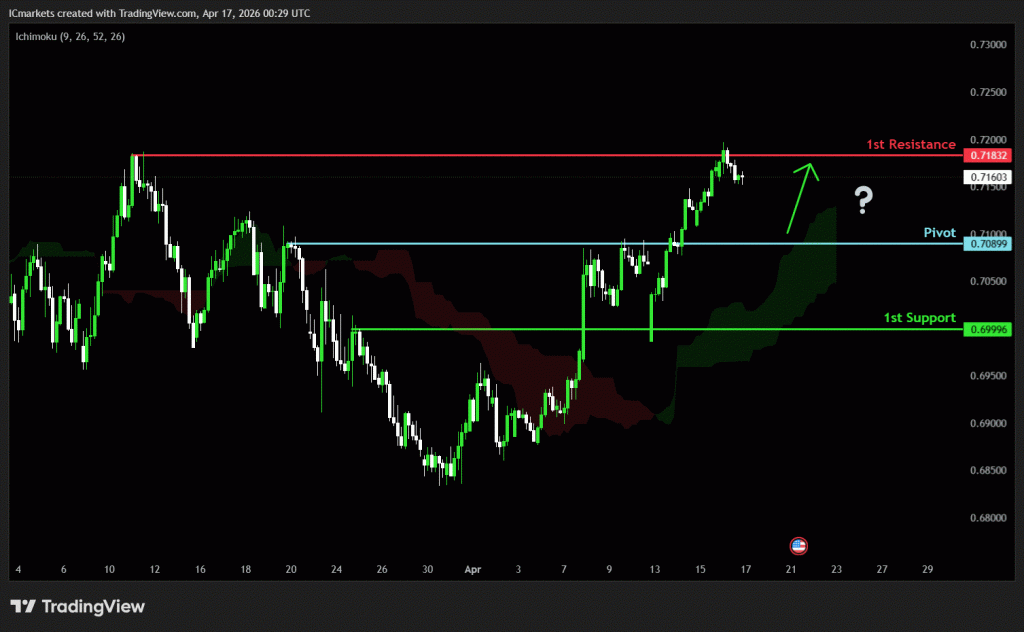Click the green 0.69996 support price tag
This screenshot has height=632, width=1024.
pos(988,329)
